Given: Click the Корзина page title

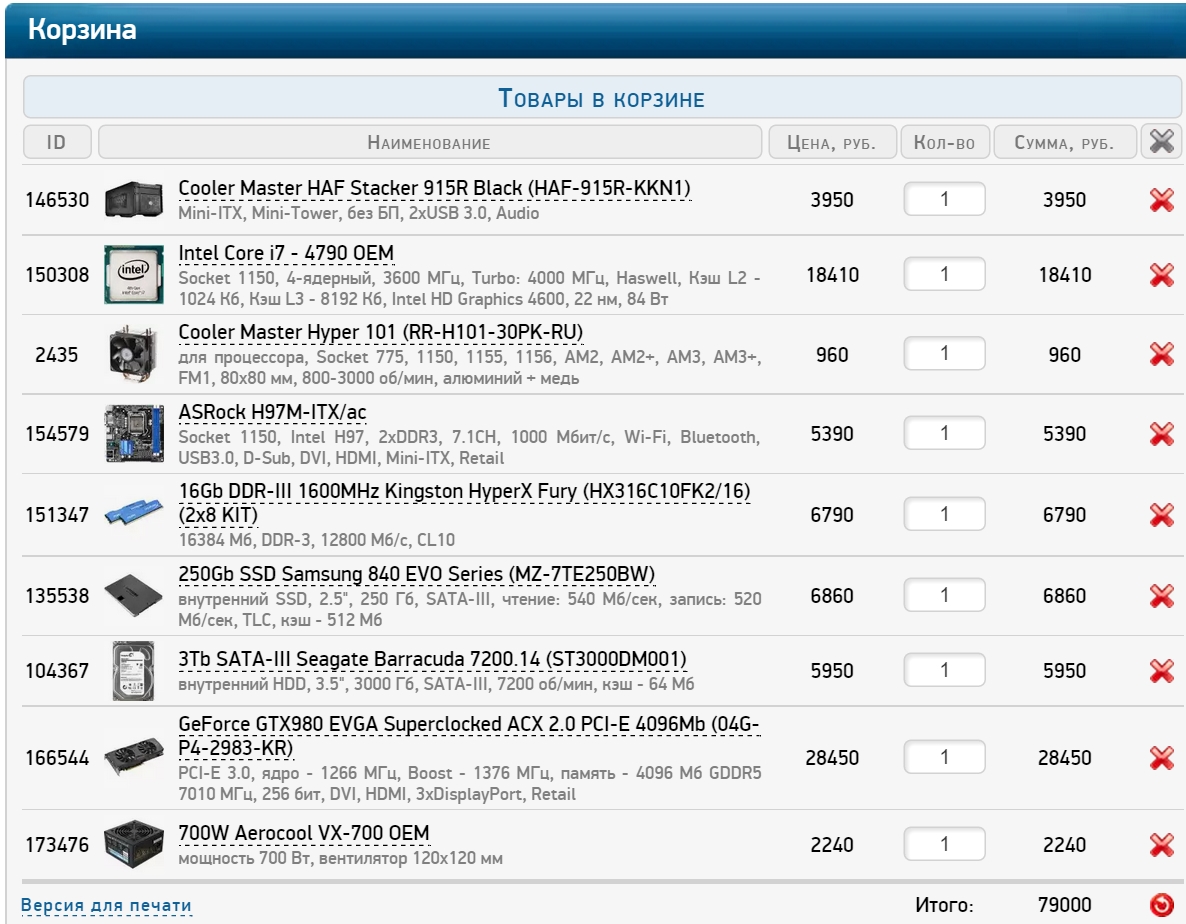Looking at the screenshot, I should point(82,29).
